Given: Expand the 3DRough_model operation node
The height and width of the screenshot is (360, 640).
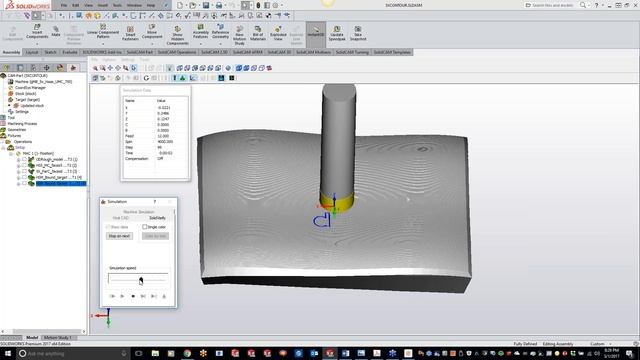Looking at the screenshot, I should (x=18, y=160).
